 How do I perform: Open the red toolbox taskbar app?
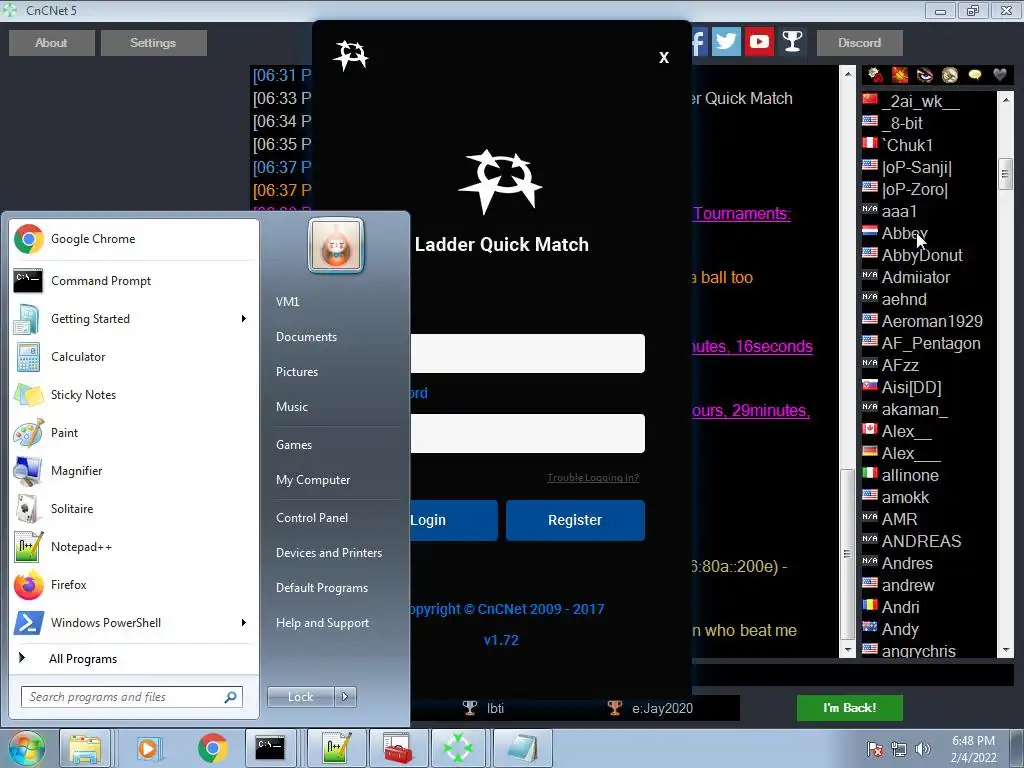pyautogui.click(x=398, y=748)
